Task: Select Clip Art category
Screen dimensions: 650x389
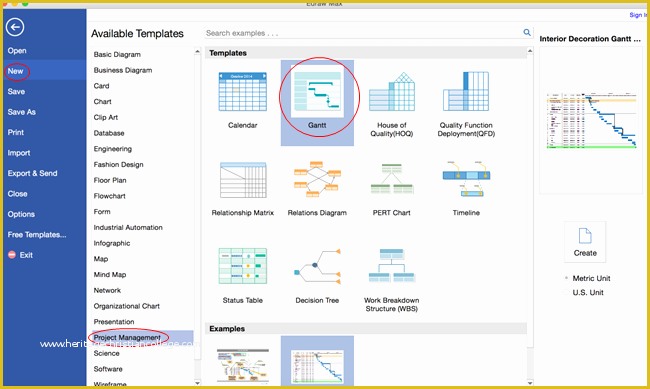Action: [x=106, y=117]
